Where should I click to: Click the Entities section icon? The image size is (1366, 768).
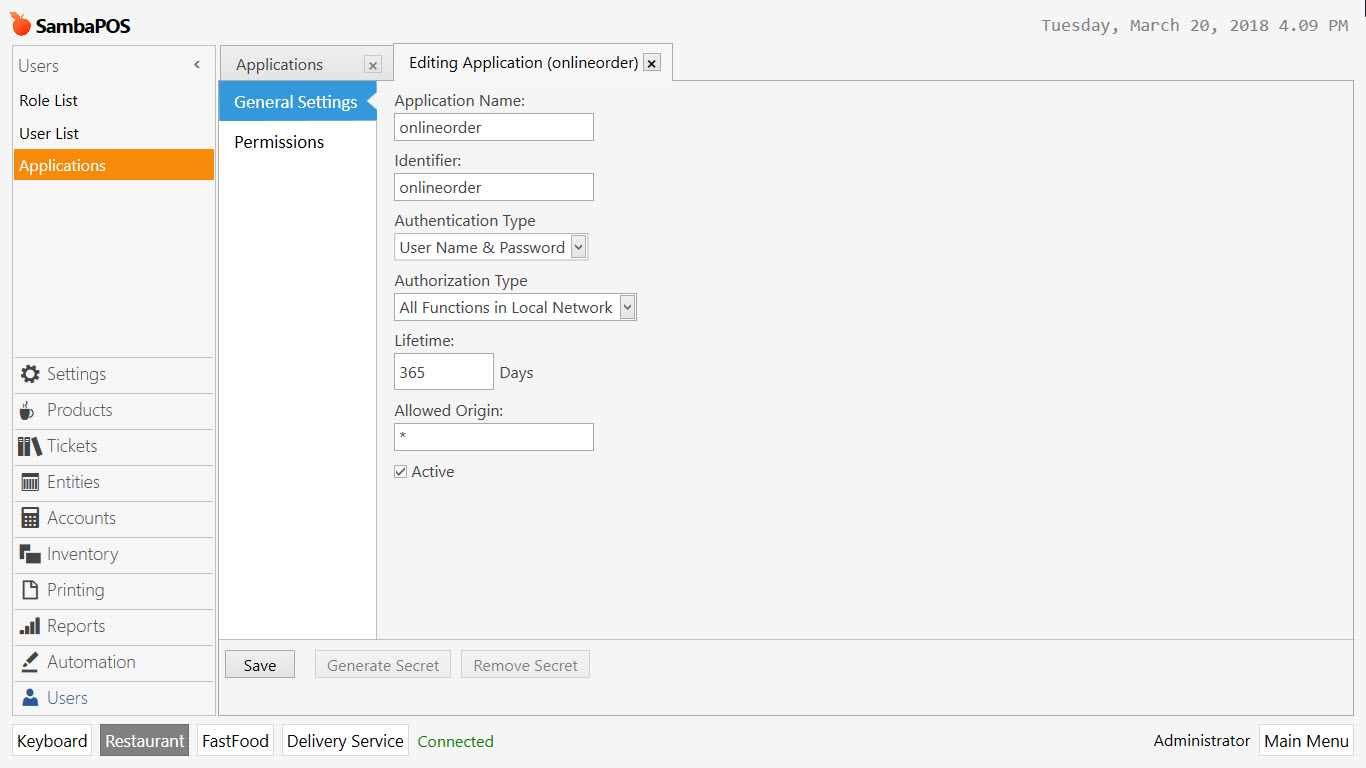pyautogui.click(x=30, y=483)
